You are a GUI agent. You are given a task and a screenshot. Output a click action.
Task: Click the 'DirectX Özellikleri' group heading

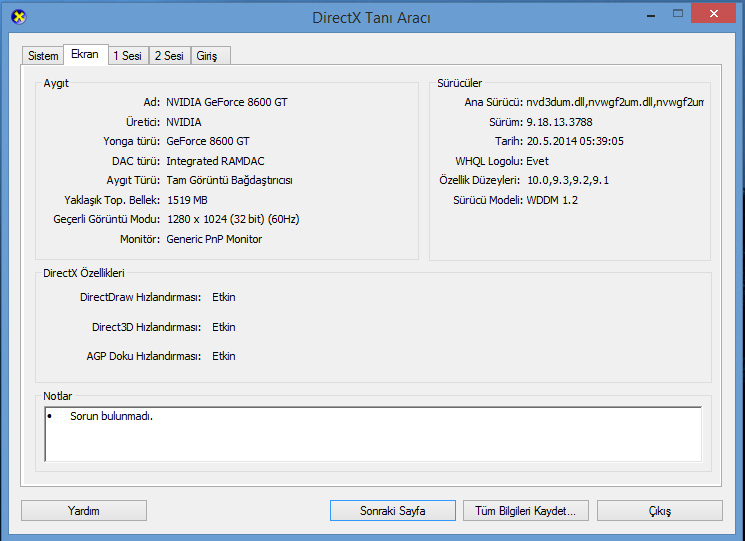84,273
